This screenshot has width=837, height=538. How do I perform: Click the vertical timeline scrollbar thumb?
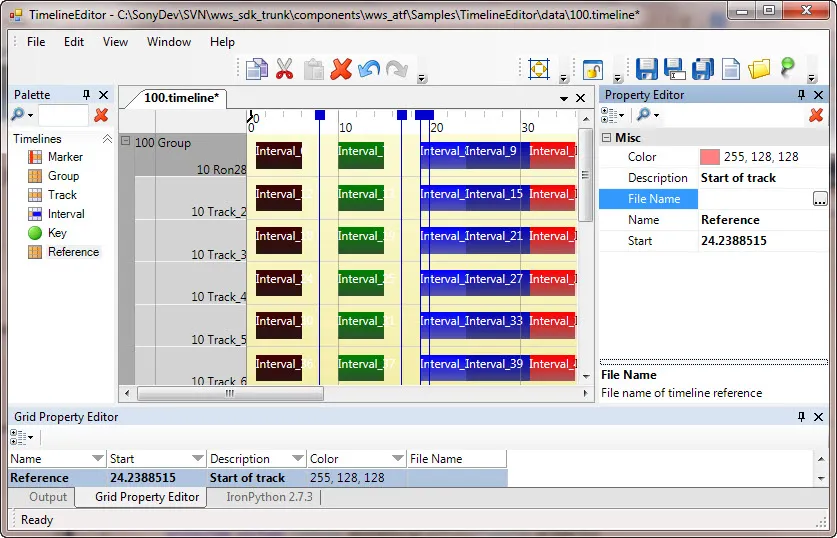[586, 175]
